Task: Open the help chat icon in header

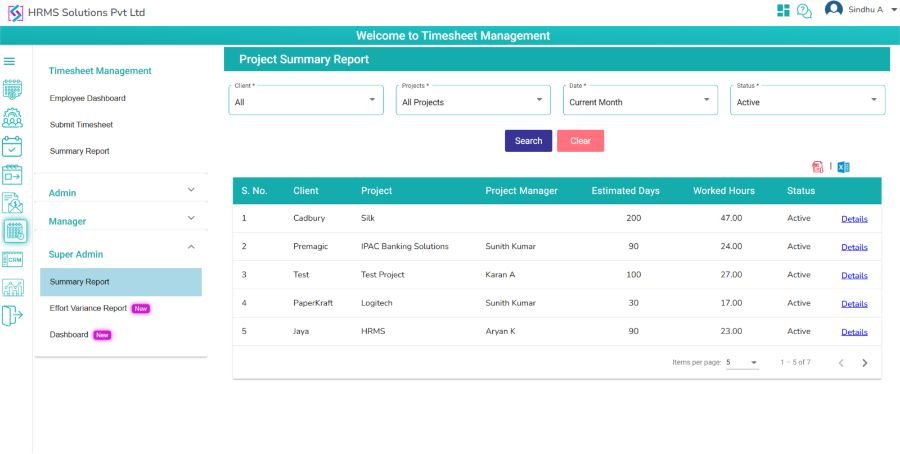Action: (804, 11)
